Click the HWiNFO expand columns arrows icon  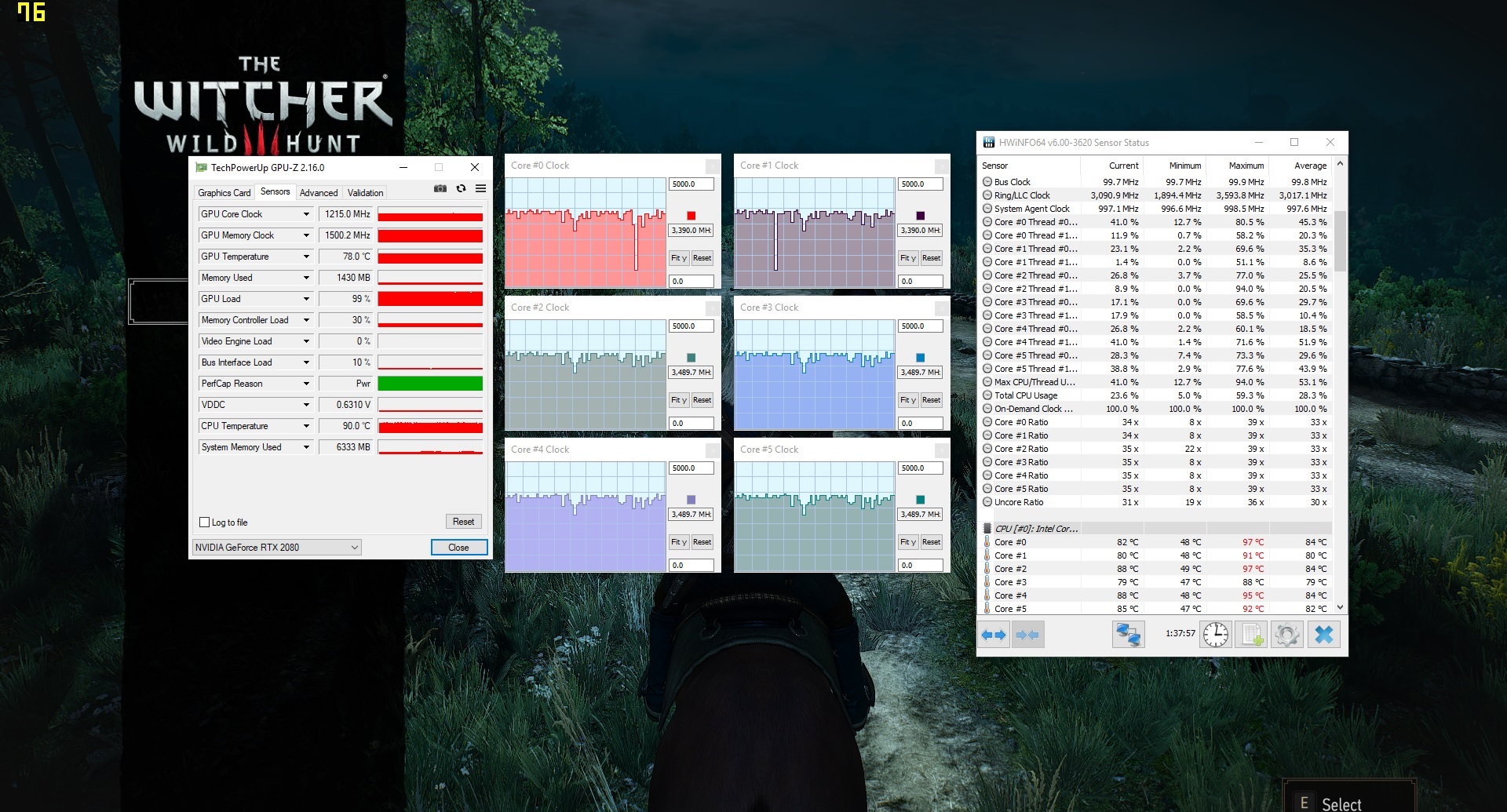pyautogui.click(x=994, y=635)
